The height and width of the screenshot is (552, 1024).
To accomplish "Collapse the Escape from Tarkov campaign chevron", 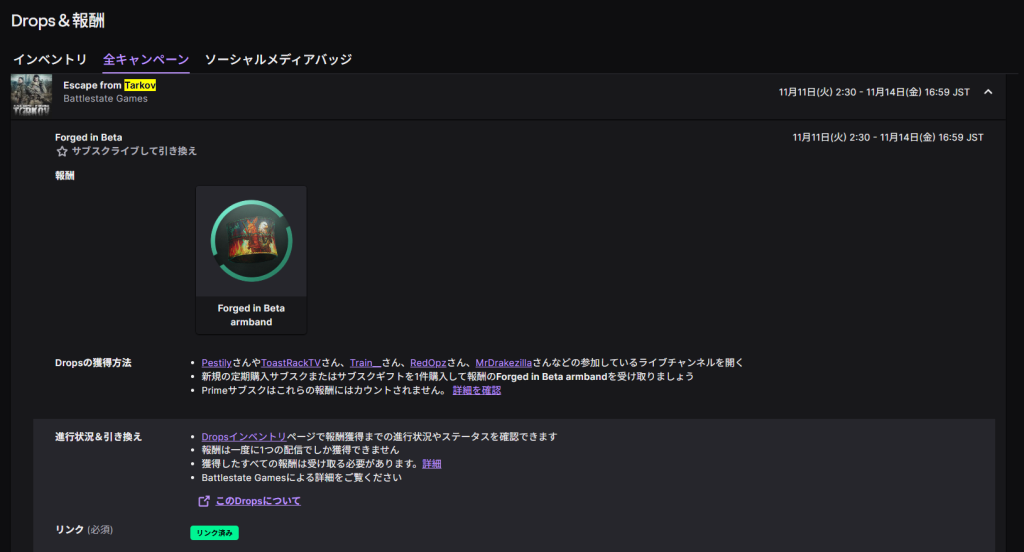I will (x=988, y=92).
